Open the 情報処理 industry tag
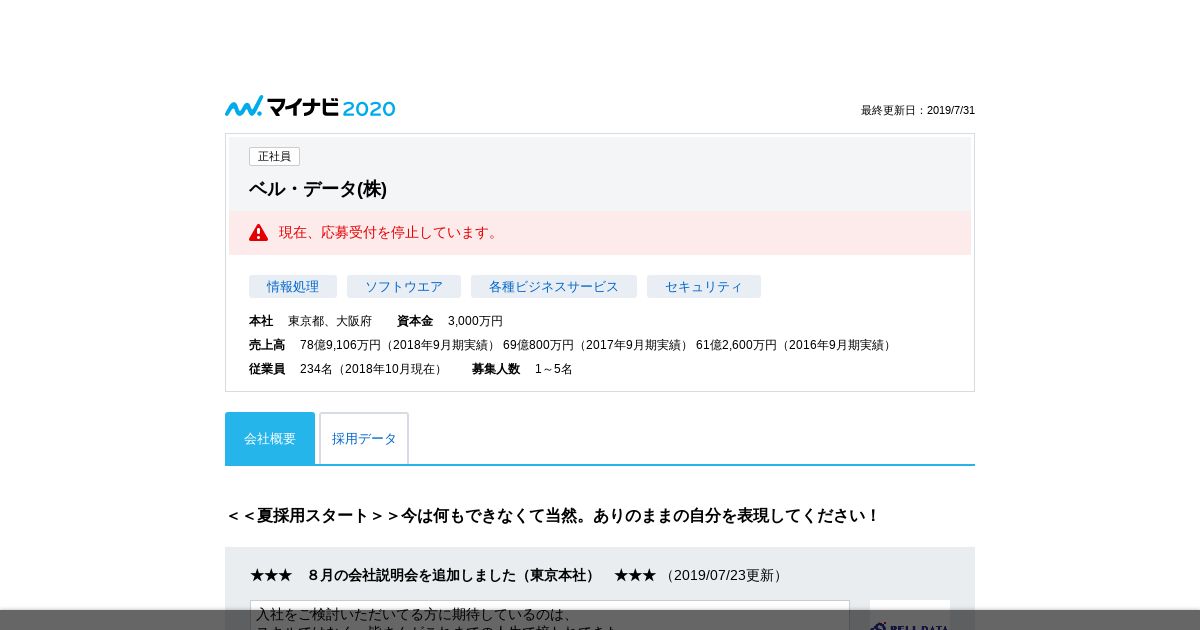 click(x=293, y=287)
